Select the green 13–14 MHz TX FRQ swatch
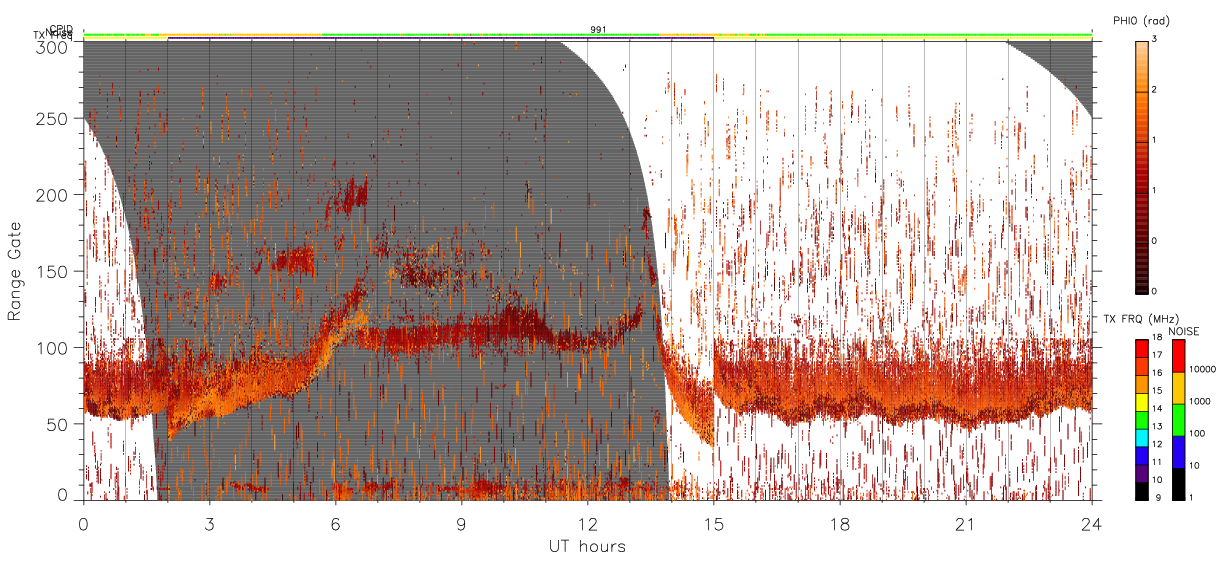 (1143, 420)
